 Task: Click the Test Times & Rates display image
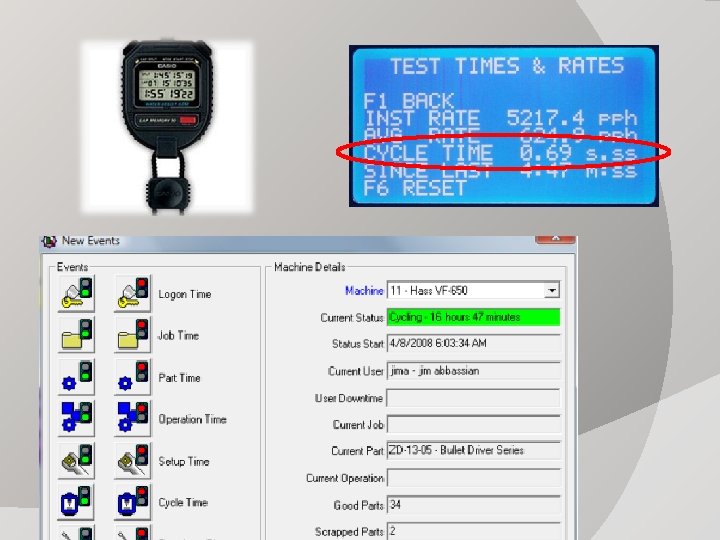[x=504, y=126]
